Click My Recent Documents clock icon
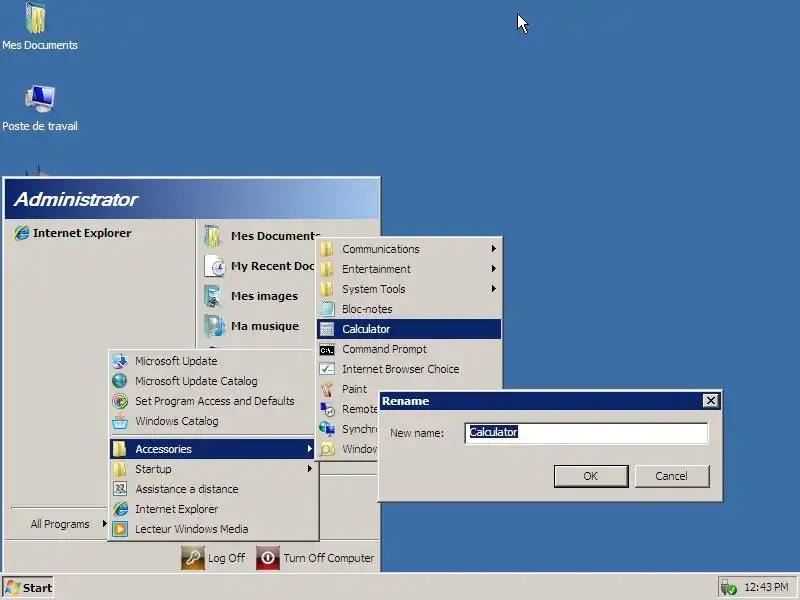 pos(215,266)
